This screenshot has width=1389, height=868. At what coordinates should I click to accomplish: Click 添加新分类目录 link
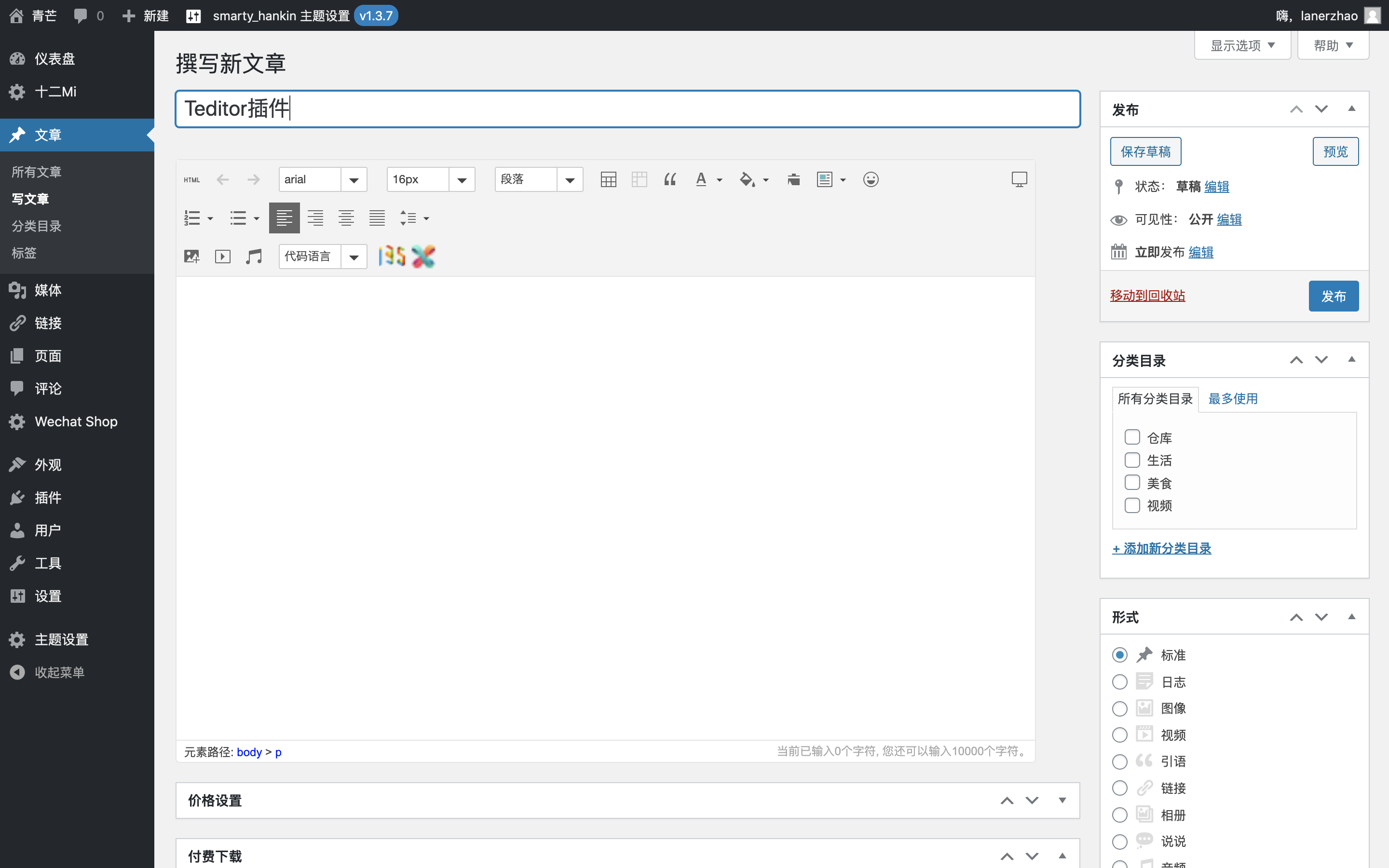tap(1162, 548)
